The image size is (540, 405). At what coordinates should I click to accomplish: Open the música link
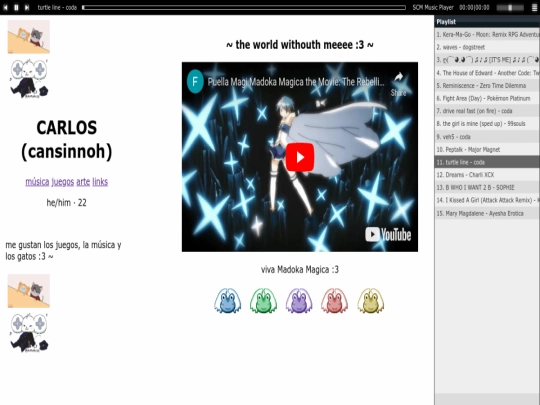point(37,181)
